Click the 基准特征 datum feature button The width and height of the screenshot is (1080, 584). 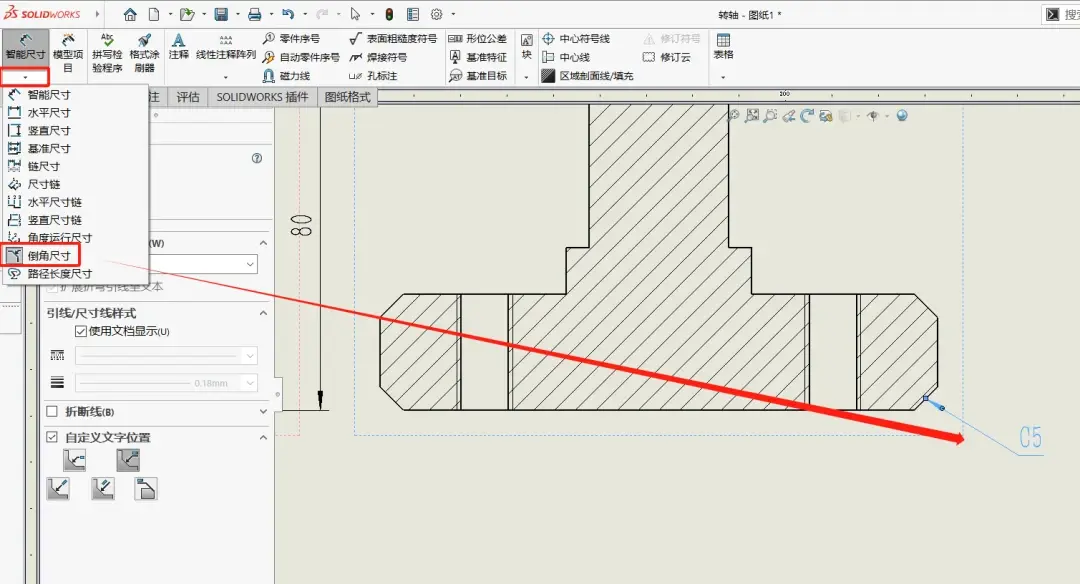click(x=477, y=57)
